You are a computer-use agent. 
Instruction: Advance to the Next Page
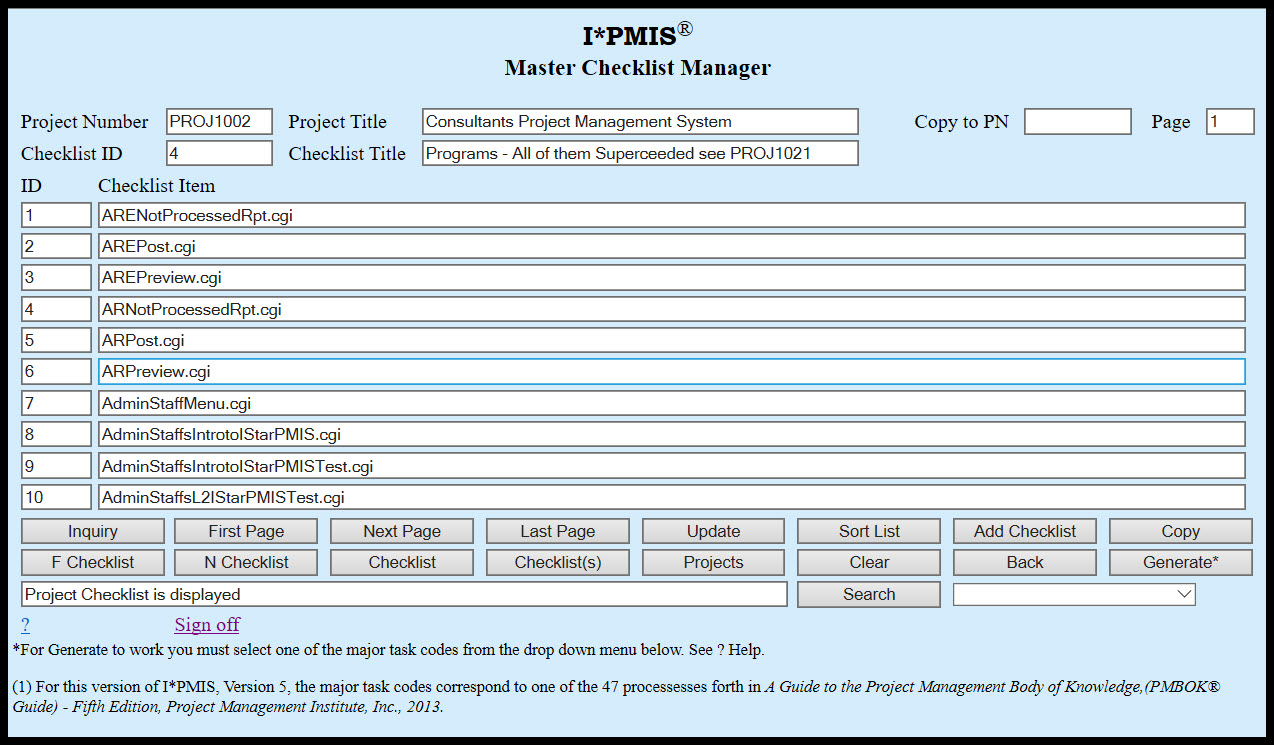click(x=401, y=530)
